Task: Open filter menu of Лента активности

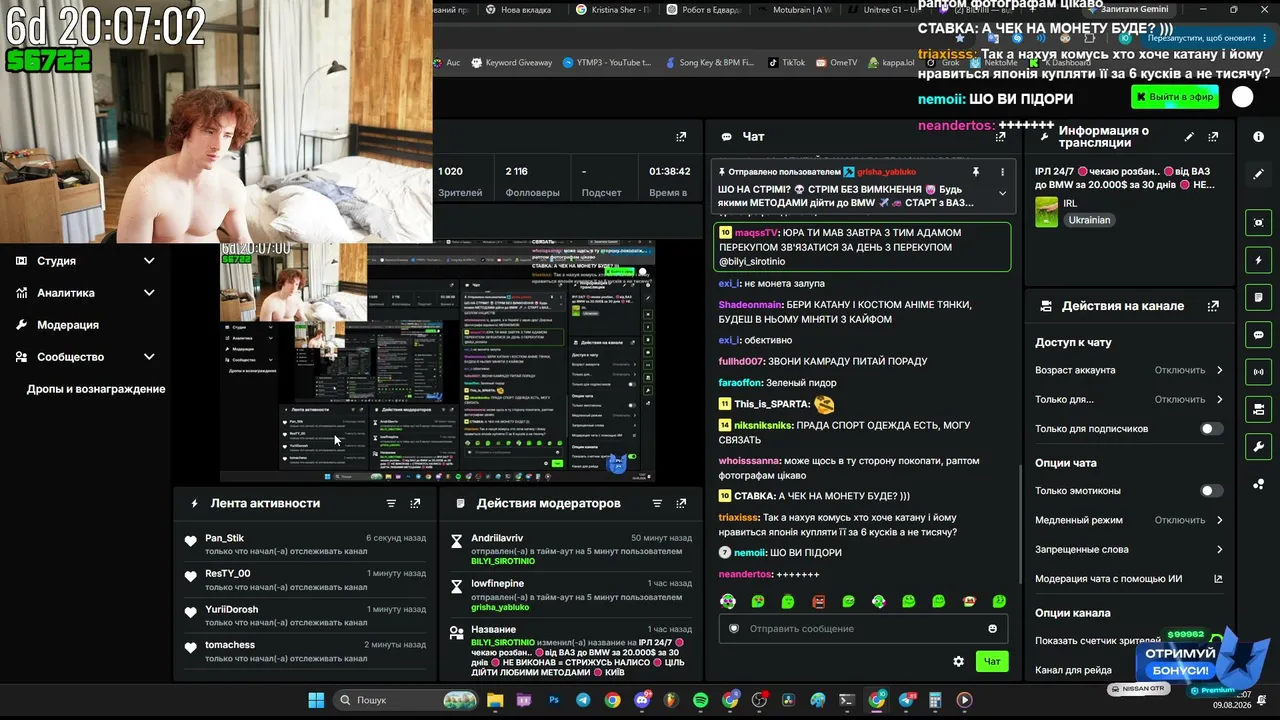Action: pos(391,504)
